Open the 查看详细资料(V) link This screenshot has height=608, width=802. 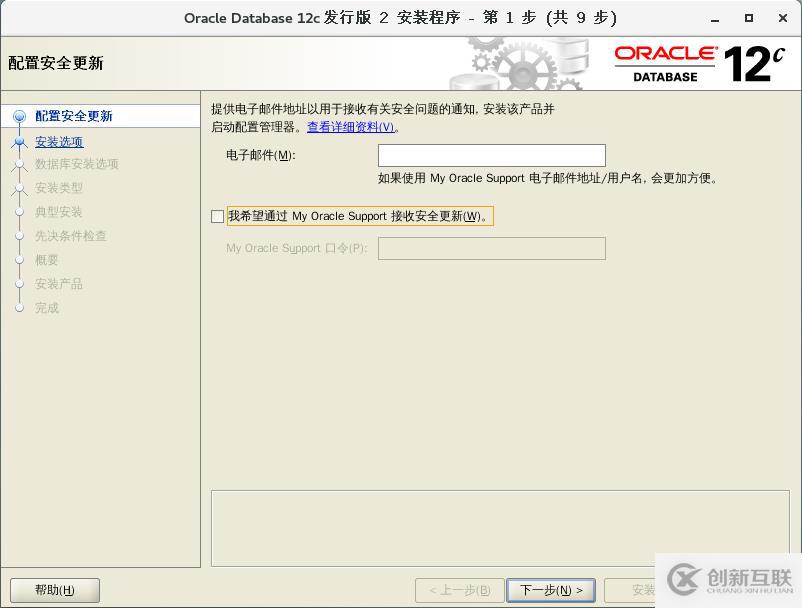(351, 127)
